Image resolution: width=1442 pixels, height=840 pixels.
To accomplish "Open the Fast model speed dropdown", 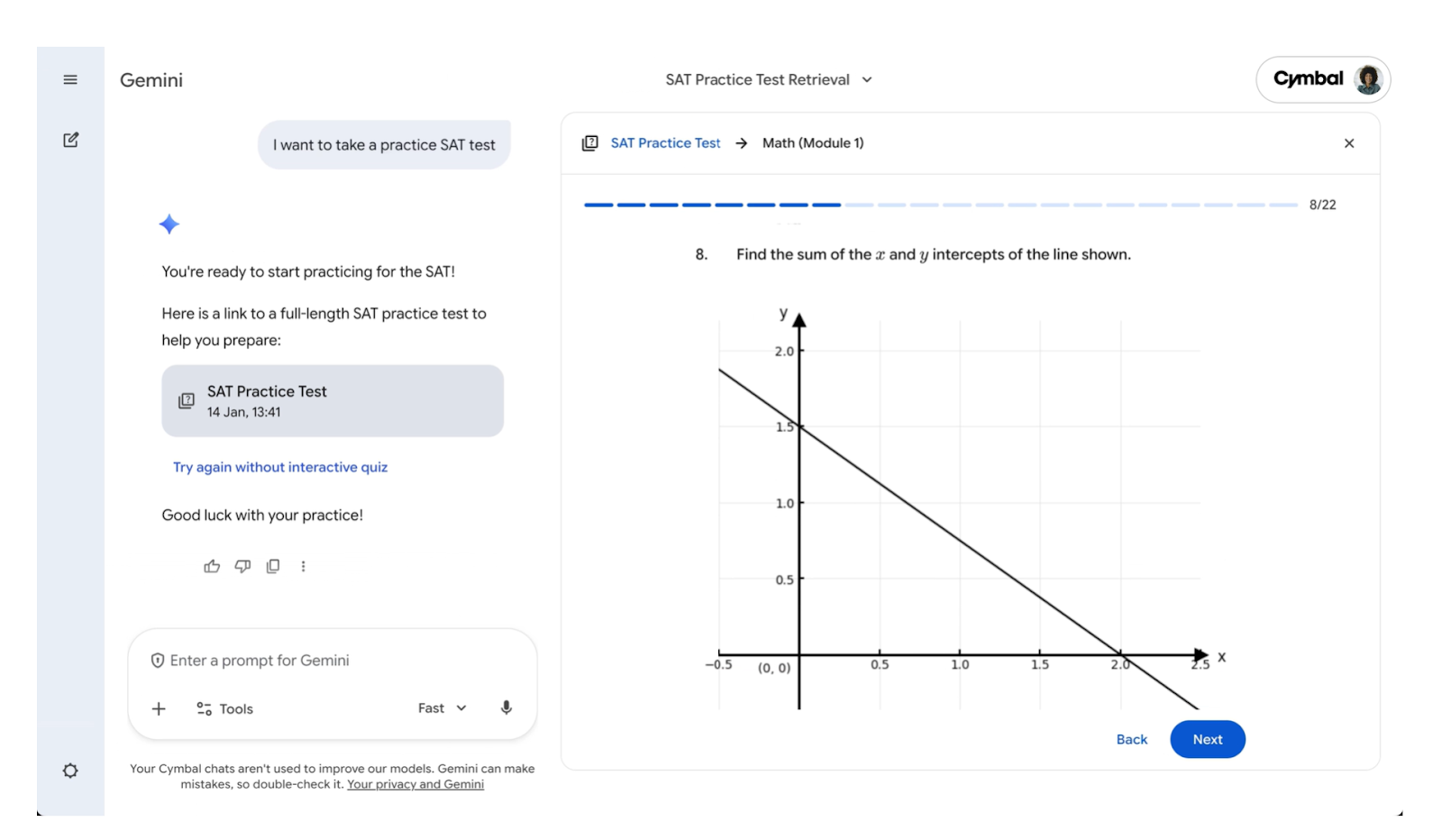I will [441, 708].
